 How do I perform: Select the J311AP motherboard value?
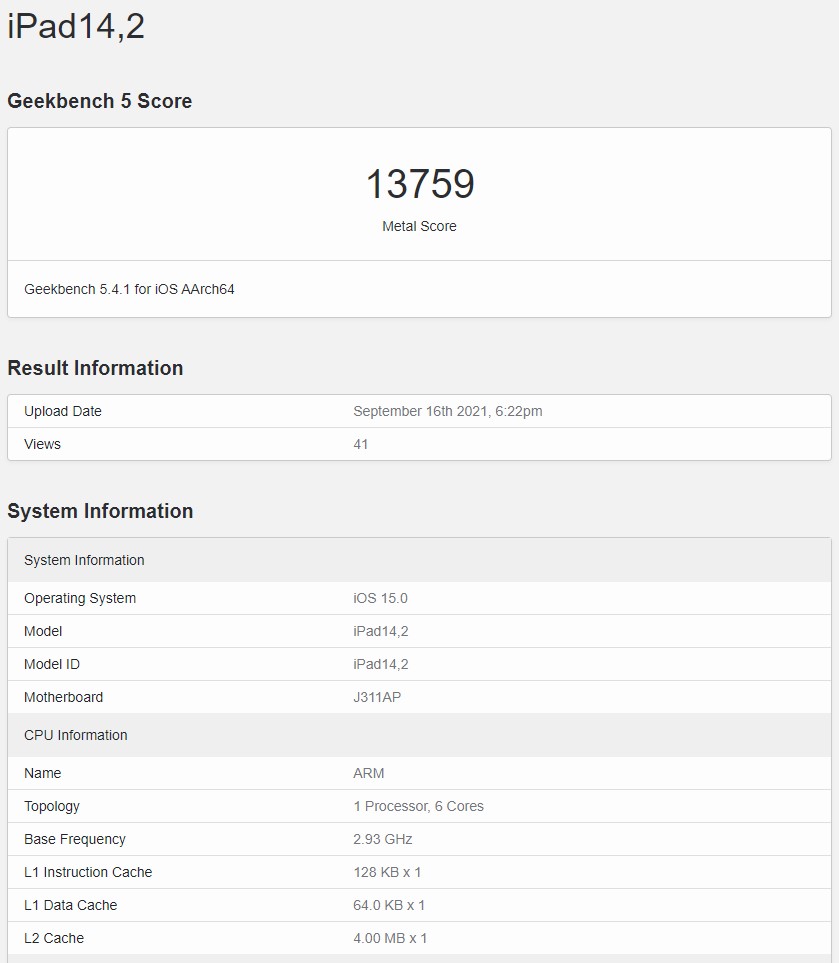pyautogui.click(x=377, y=697)
